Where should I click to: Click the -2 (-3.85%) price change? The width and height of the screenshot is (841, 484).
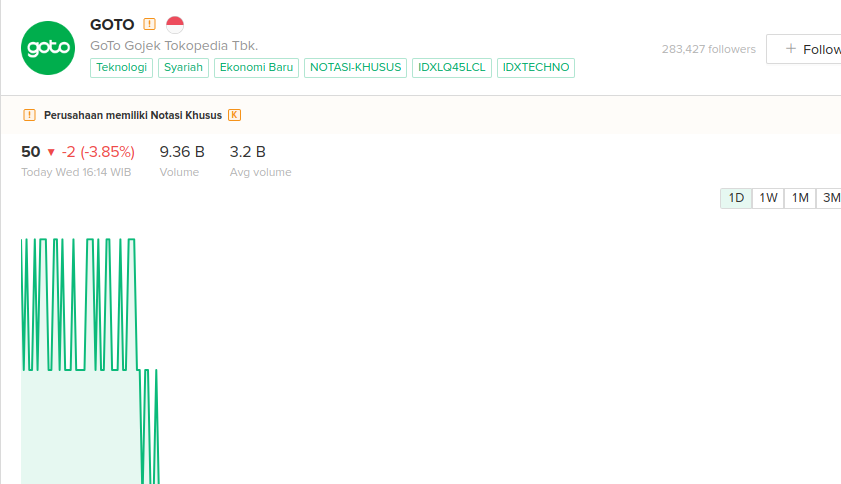pyautogui.click(x=98, y=152)
